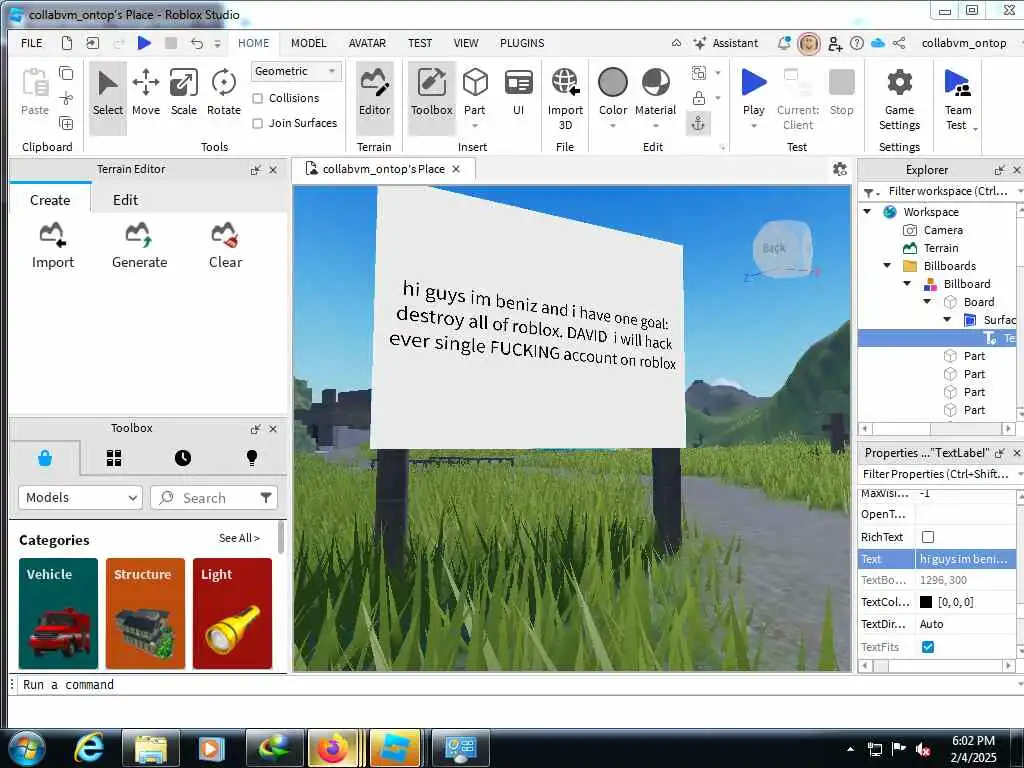Click the TextColor3 black swatch
The width and height of the screenshot is (1024, 768).
point(926,602)
